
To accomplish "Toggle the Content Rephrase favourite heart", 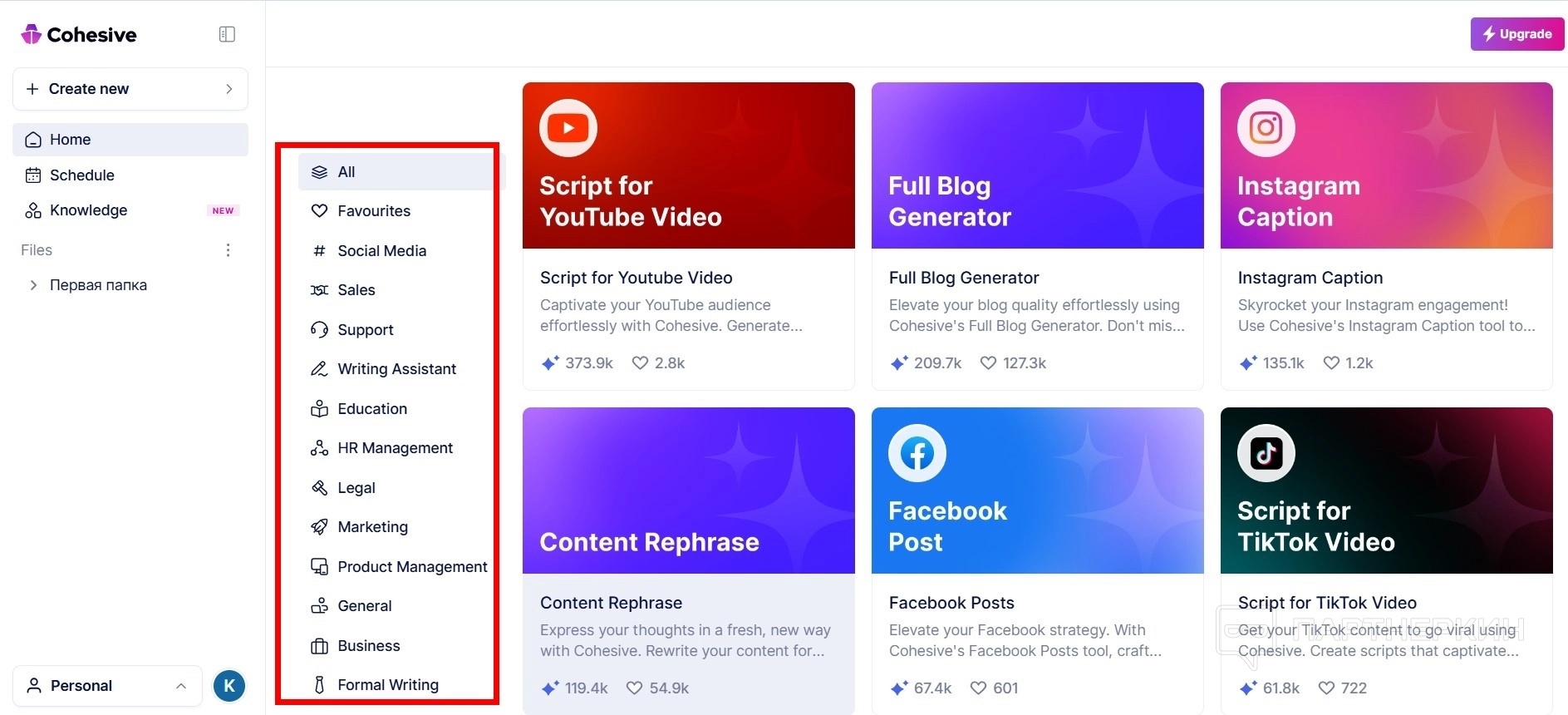I will [x=634, y=688].
